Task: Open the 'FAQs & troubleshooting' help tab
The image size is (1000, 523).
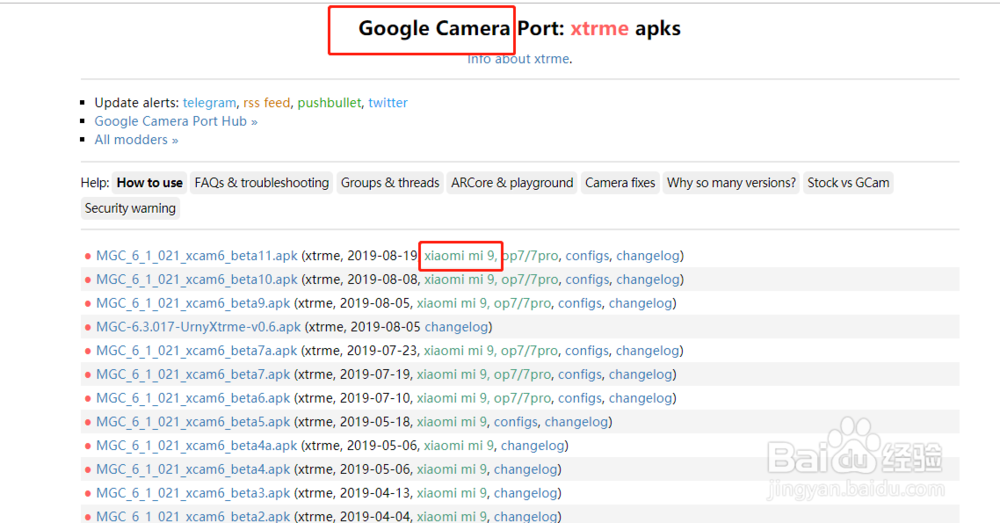Action: click(x=261, y=183)
